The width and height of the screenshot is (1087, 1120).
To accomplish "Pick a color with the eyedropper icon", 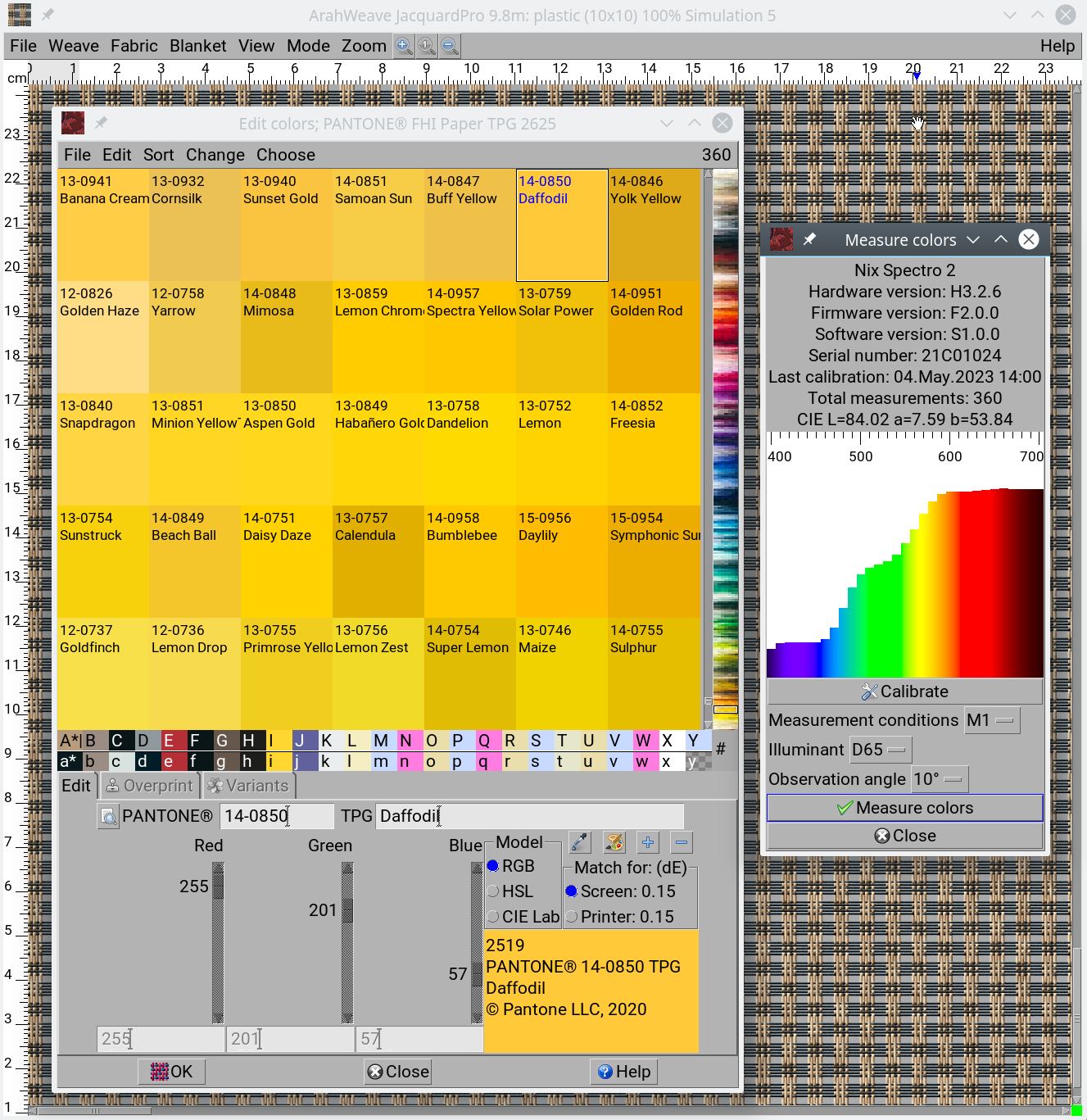I will click(x=580, y=842).
